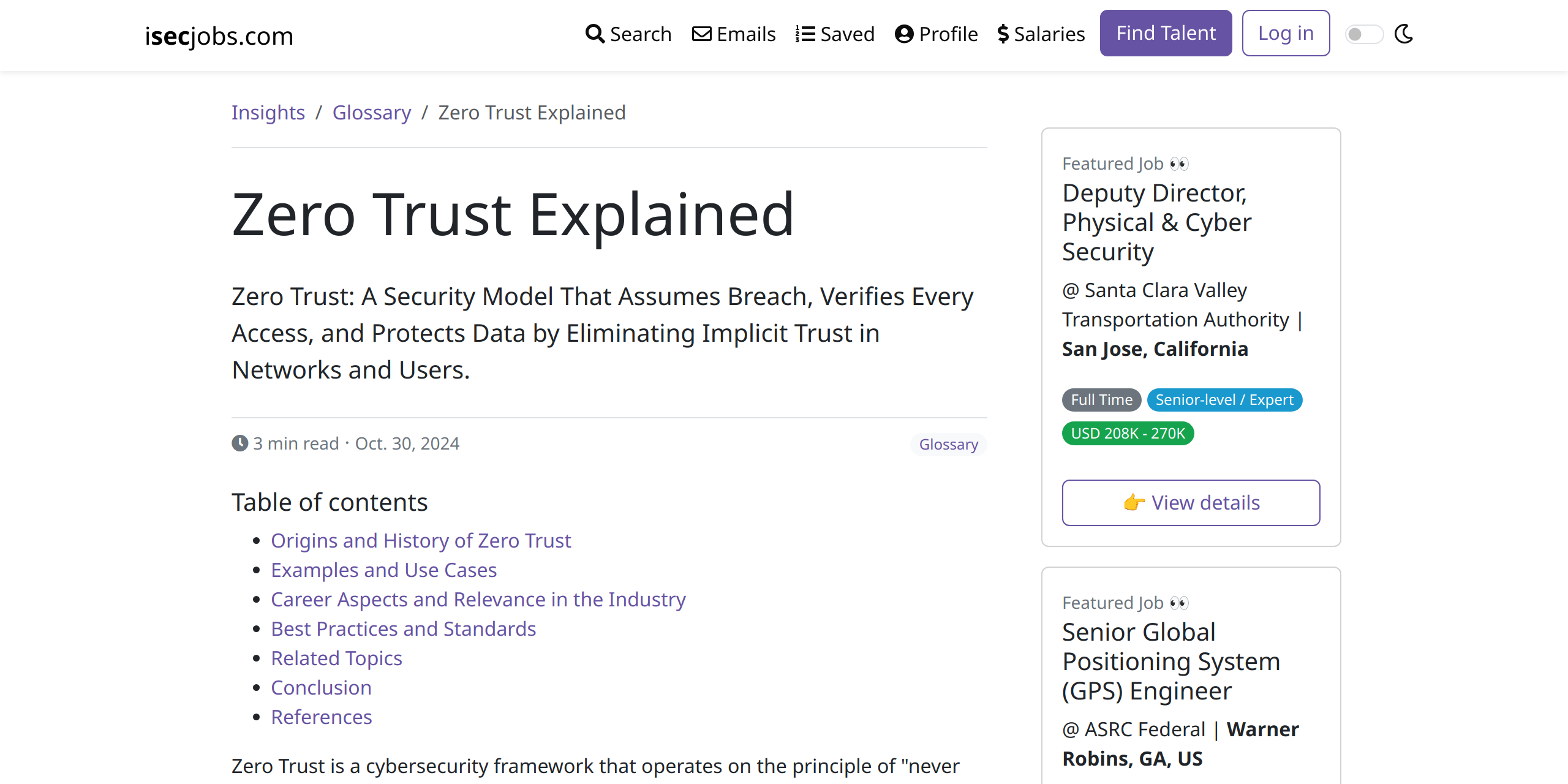
Task: Jump to Origins and History of Zero Trust
Action: tap(421, 540)
